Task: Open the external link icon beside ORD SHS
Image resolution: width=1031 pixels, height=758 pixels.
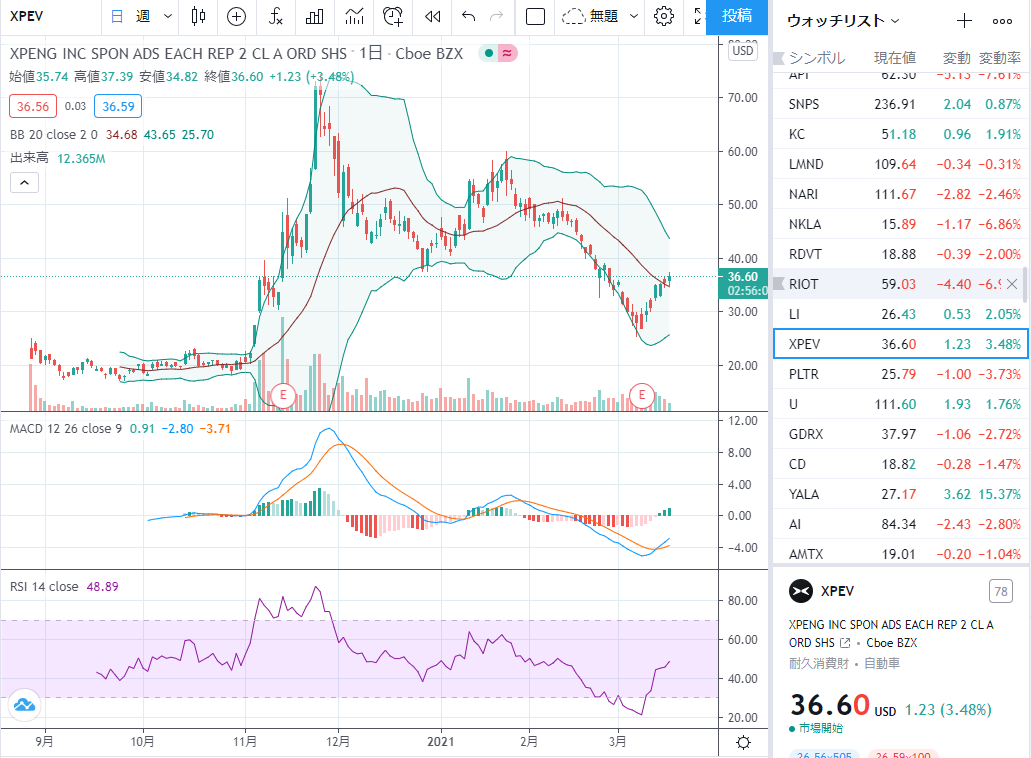Action: click(845, 643)
